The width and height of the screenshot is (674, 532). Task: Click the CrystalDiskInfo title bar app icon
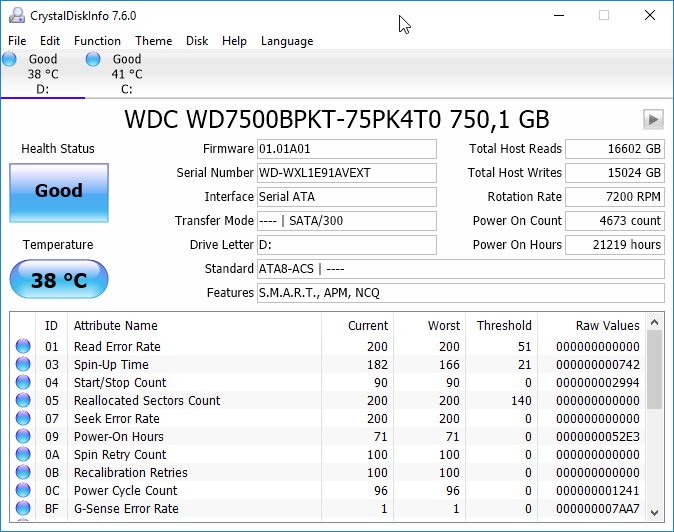point(17,16)
